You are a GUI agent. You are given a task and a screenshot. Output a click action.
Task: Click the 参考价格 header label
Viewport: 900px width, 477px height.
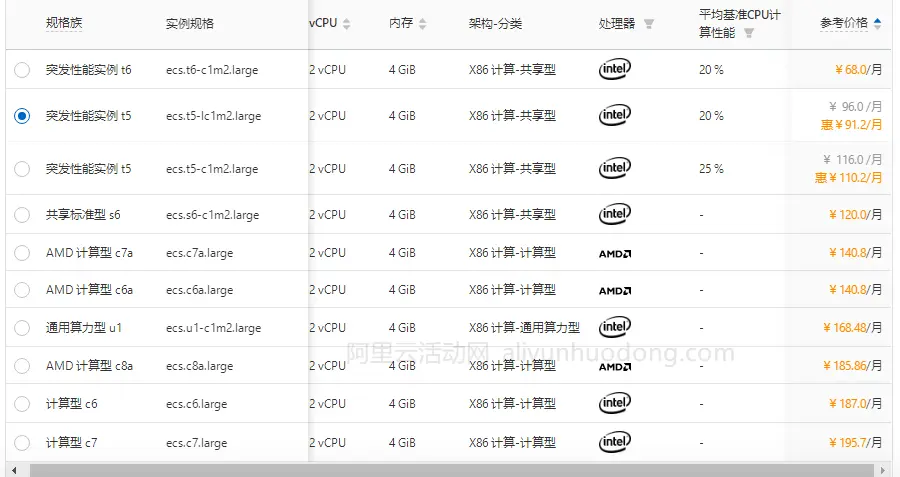click(843, 23)
